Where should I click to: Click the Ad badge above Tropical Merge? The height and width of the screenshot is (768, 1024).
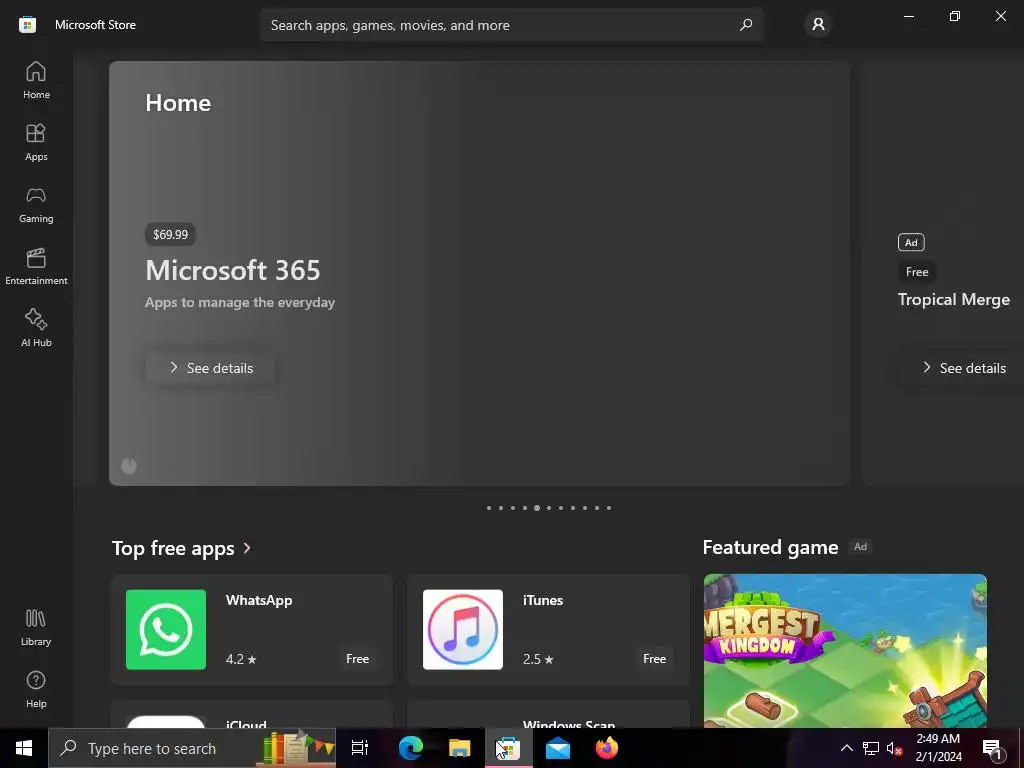click(911, 242)
